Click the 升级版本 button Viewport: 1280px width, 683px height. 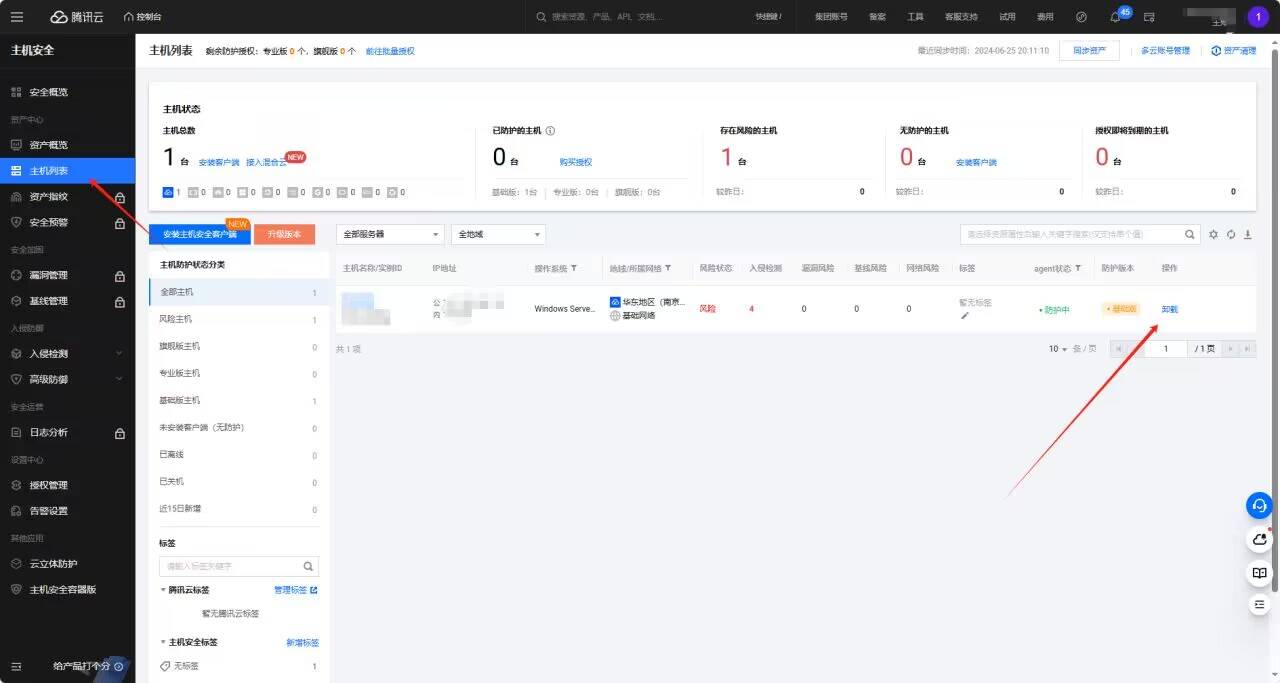[x=284, y=234]
